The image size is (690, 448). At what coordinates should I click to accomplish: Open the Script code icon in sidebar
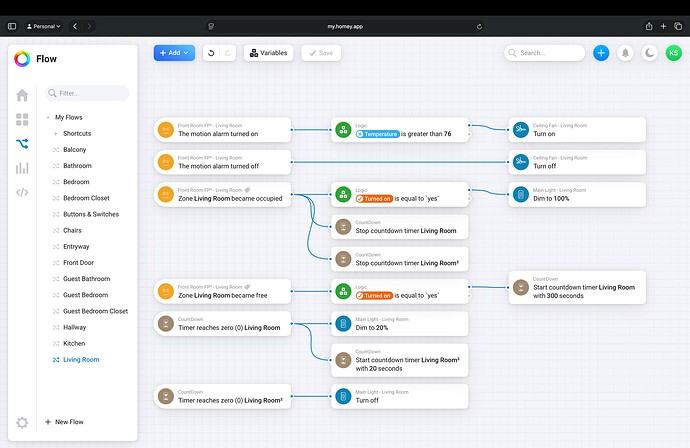(x=22, y=192)
